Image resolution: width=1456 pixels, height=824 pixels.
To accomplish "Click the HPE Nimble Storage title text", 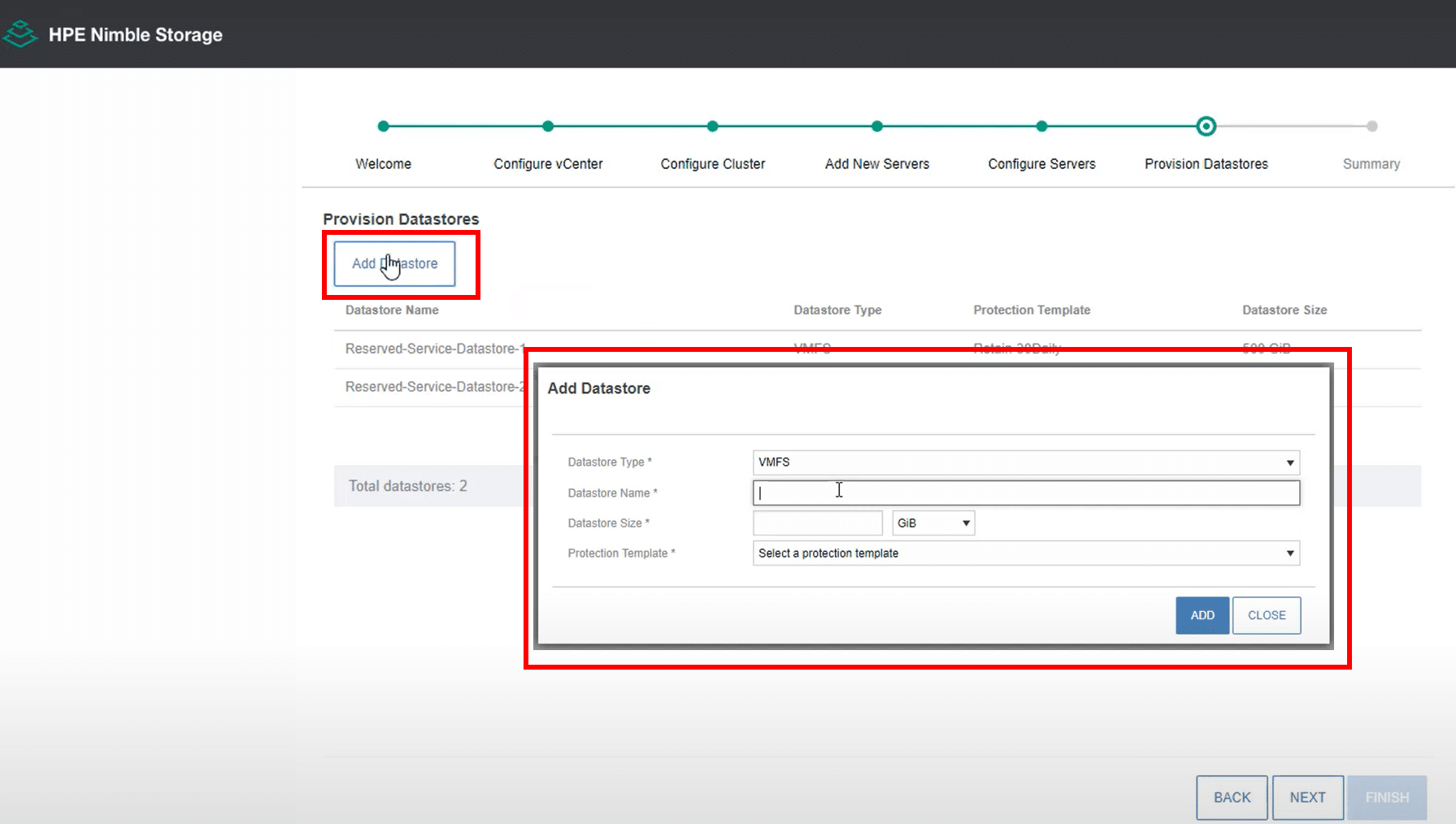I will tap(136, 35).
